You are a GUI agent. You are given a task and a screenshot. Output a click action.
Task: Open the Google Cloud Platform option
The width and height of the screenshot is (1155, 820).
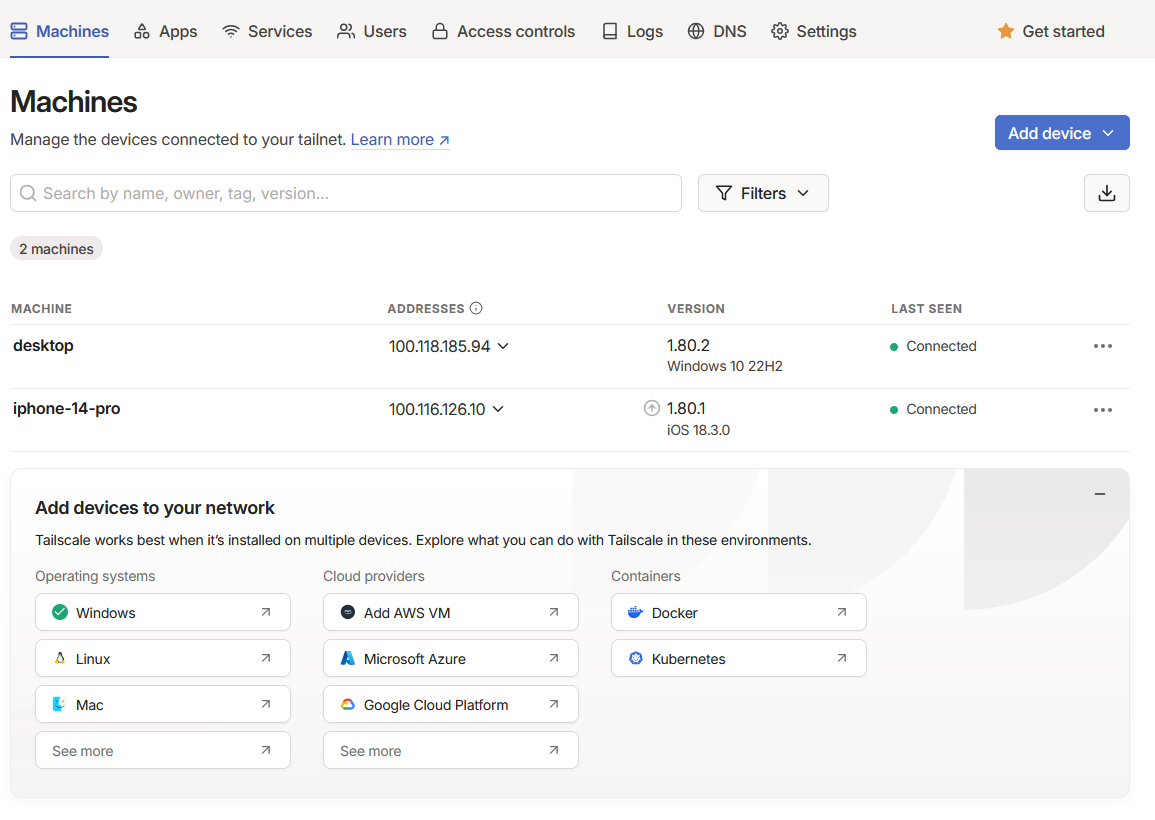click(451, 704)
